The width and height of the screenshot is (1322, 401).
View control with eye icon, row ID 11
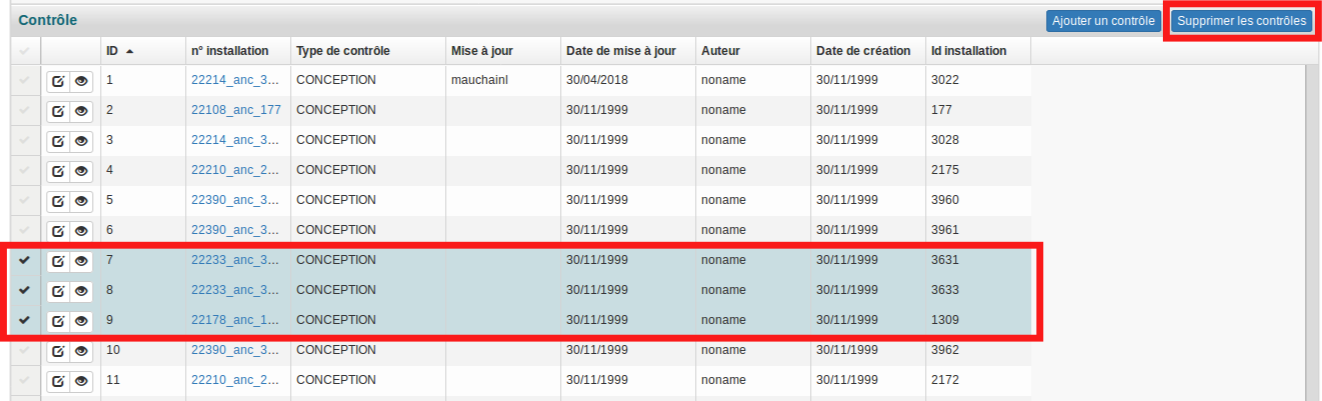[x=82, y=380]
